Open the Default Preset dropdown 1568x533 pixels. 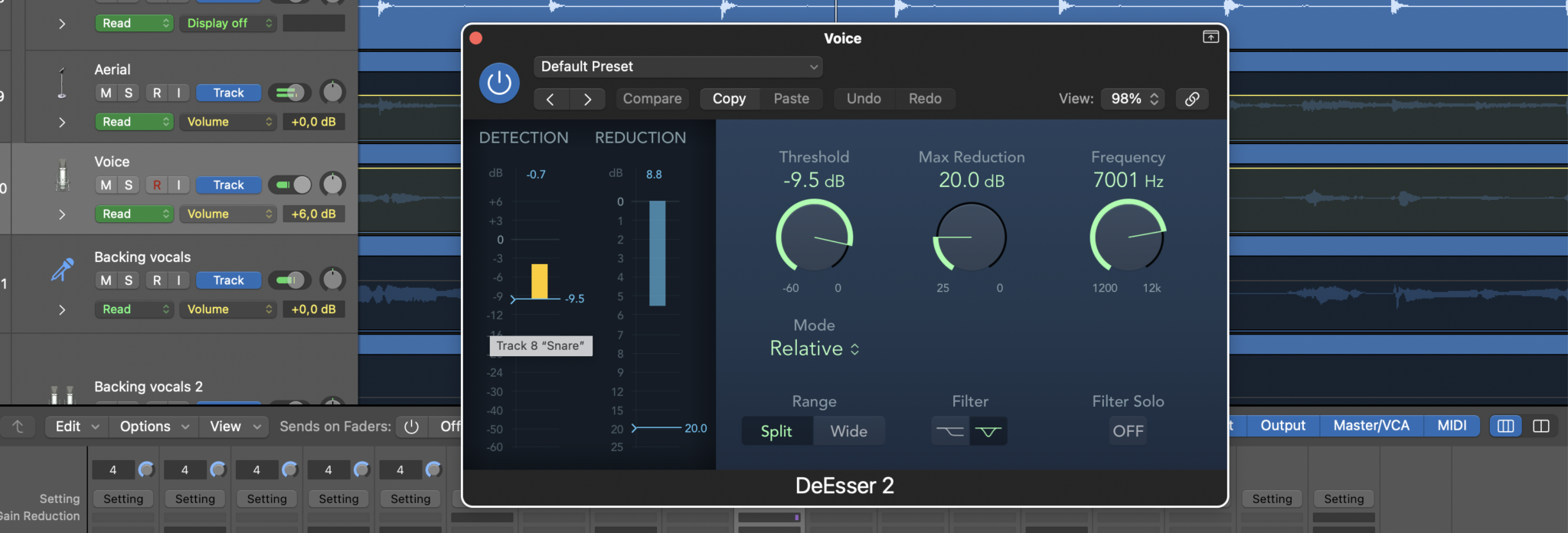678,67
